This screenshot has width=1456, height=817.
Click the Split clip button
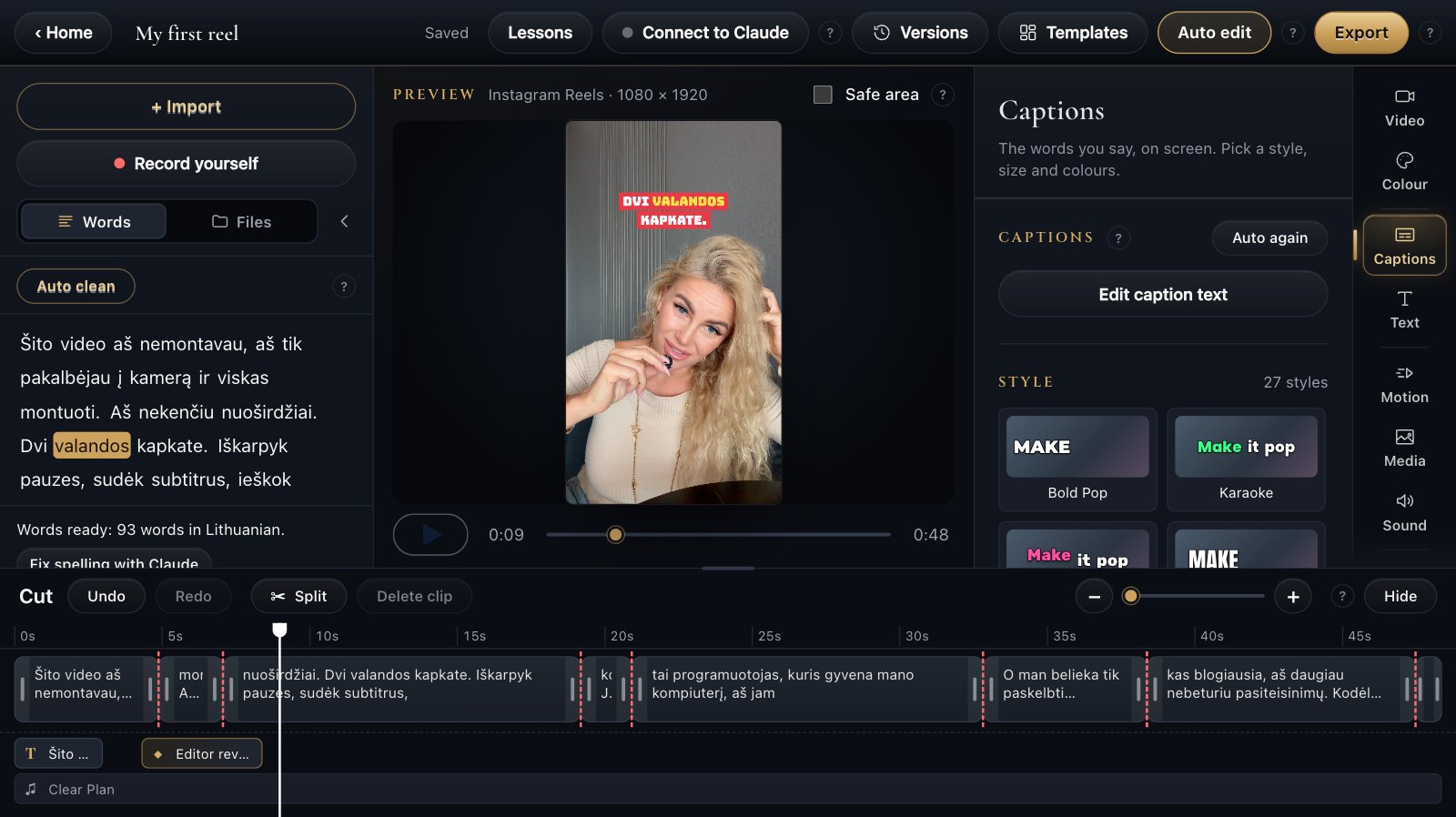tap(298, 597)
